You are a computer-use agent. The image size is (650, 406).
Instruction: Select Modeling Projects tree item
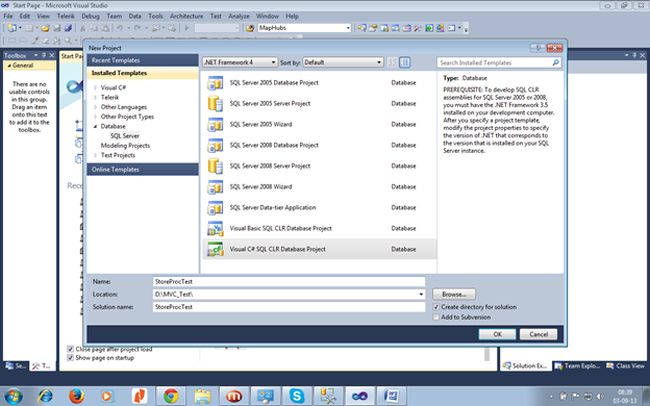pos(125,146)
